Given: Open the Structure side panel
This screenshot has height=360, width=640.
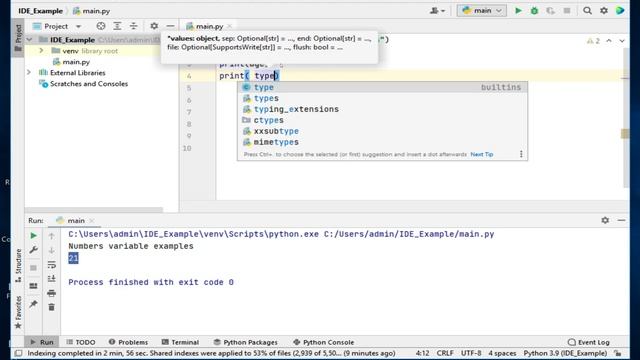Looking at the screenshot, I should coord(18,266).
